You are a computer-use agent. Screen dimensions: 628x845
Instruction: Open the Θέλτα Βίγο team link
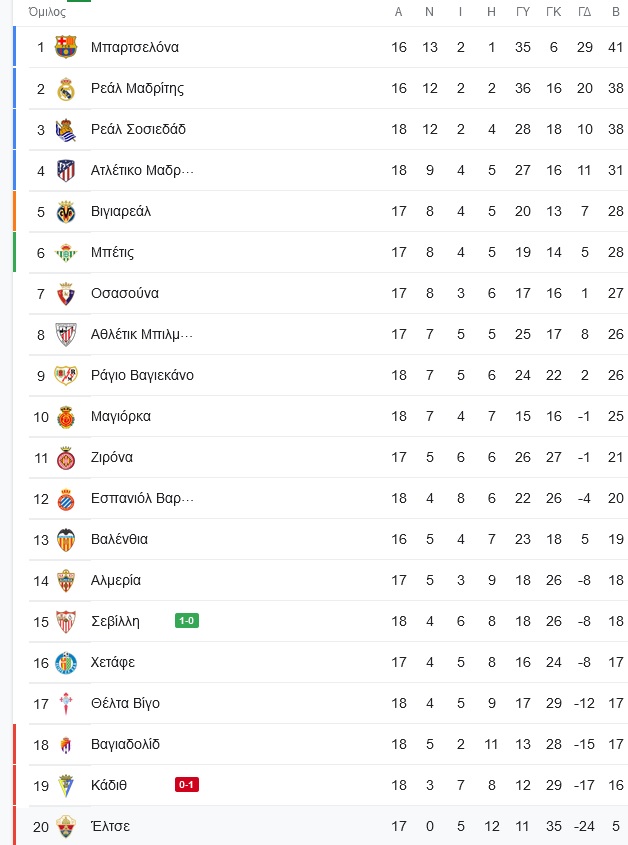[125, 703]
